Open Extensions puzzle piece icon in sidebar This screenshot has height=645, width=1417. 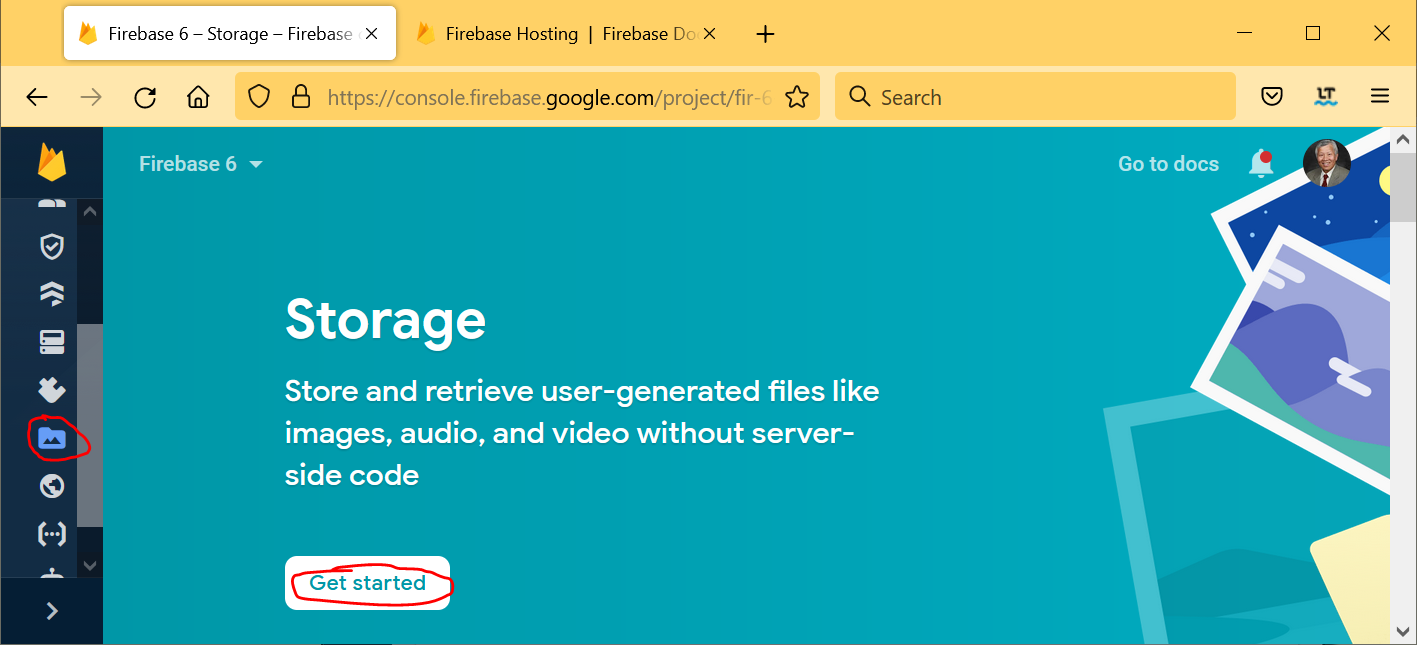(51, 389)
